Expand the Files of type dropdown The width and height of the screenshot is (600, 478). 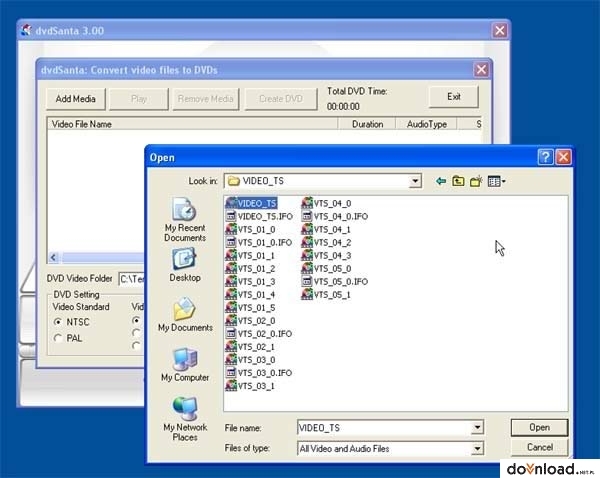[477, 448]
